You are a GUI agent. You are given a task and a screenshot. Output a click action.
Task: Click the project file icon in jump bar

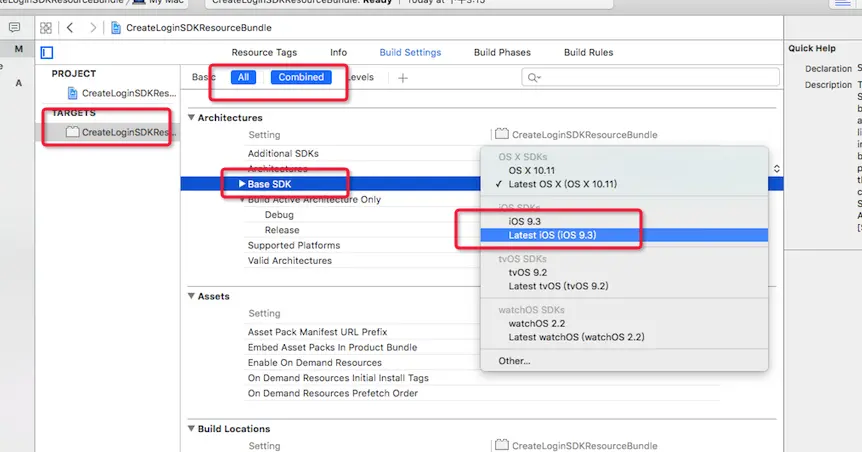pyautogui.click(x=115, y=27)
